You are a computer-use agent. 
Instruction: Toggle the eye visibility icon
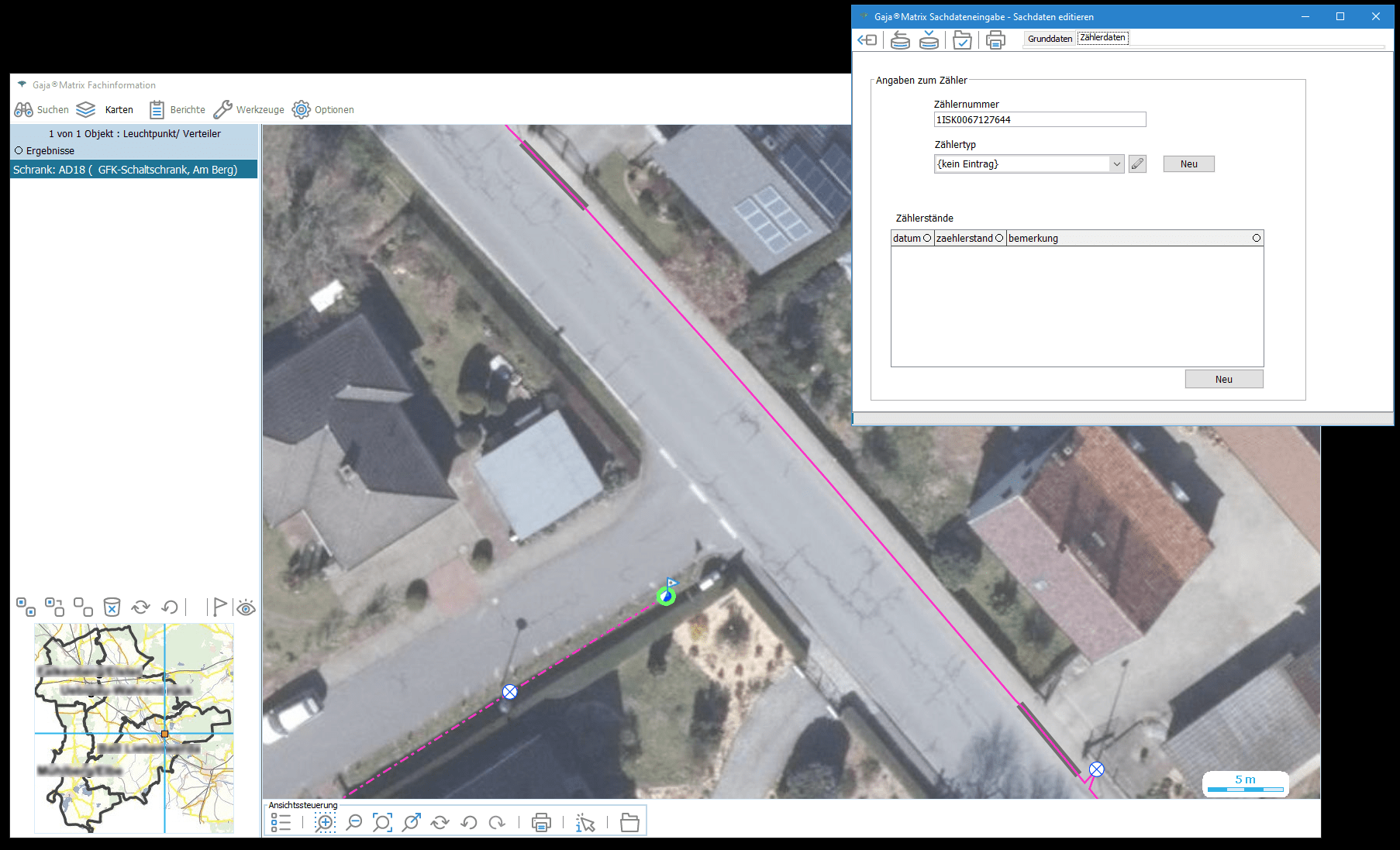(246, 607)
